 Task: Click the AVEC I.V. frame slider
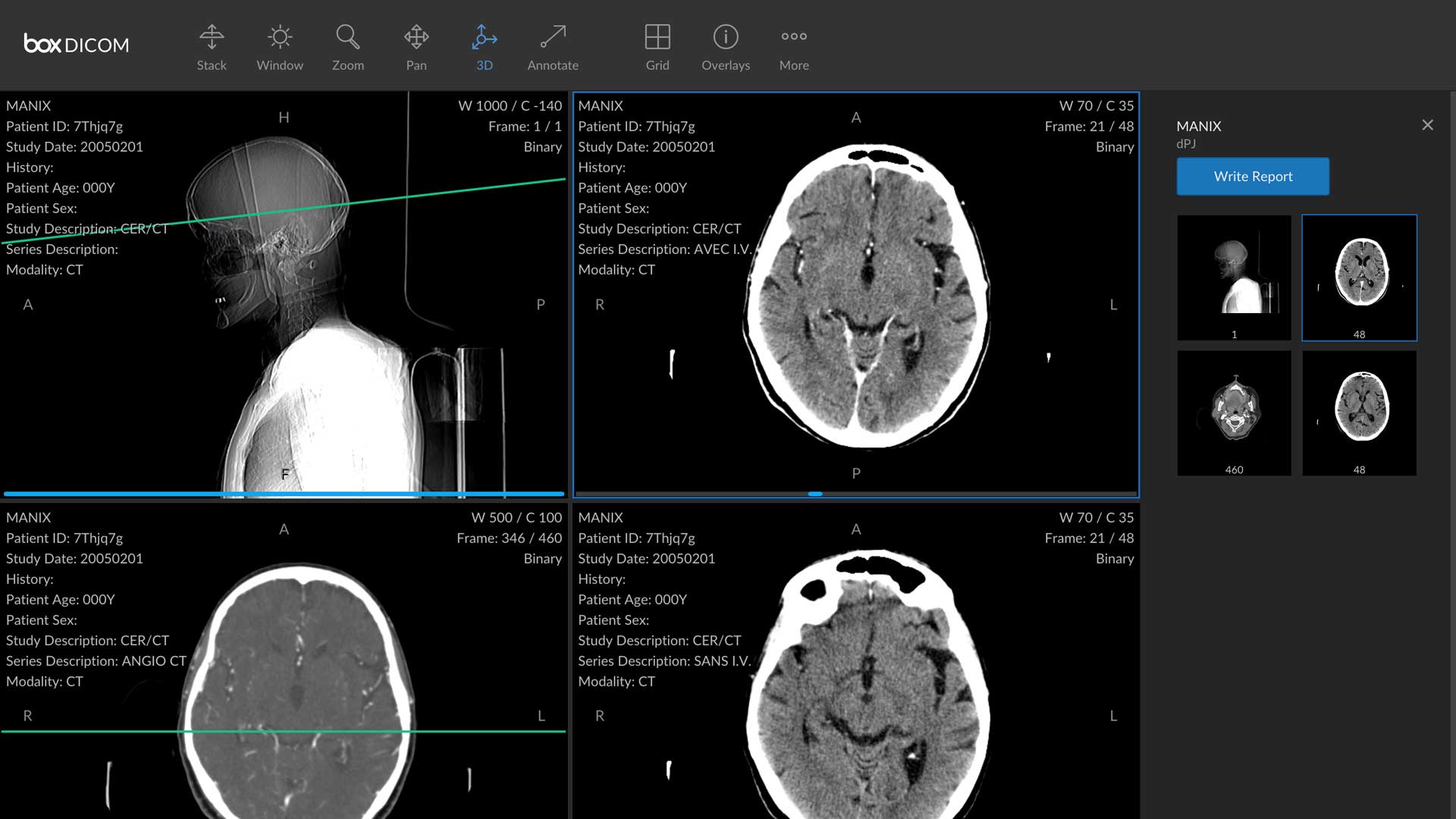(x=855, y=494)
